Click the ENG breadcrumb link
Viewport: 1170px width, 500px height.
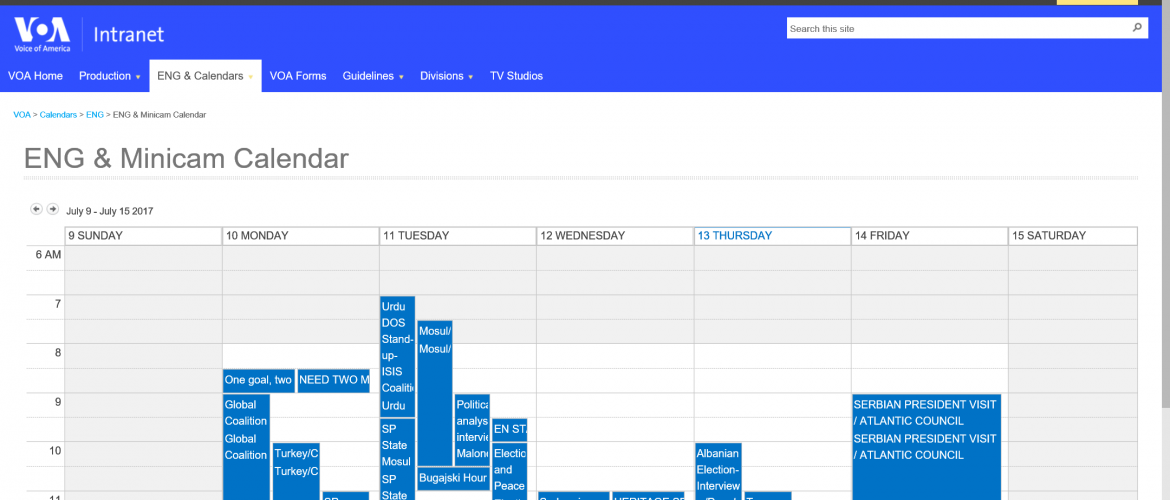point(94,115)
